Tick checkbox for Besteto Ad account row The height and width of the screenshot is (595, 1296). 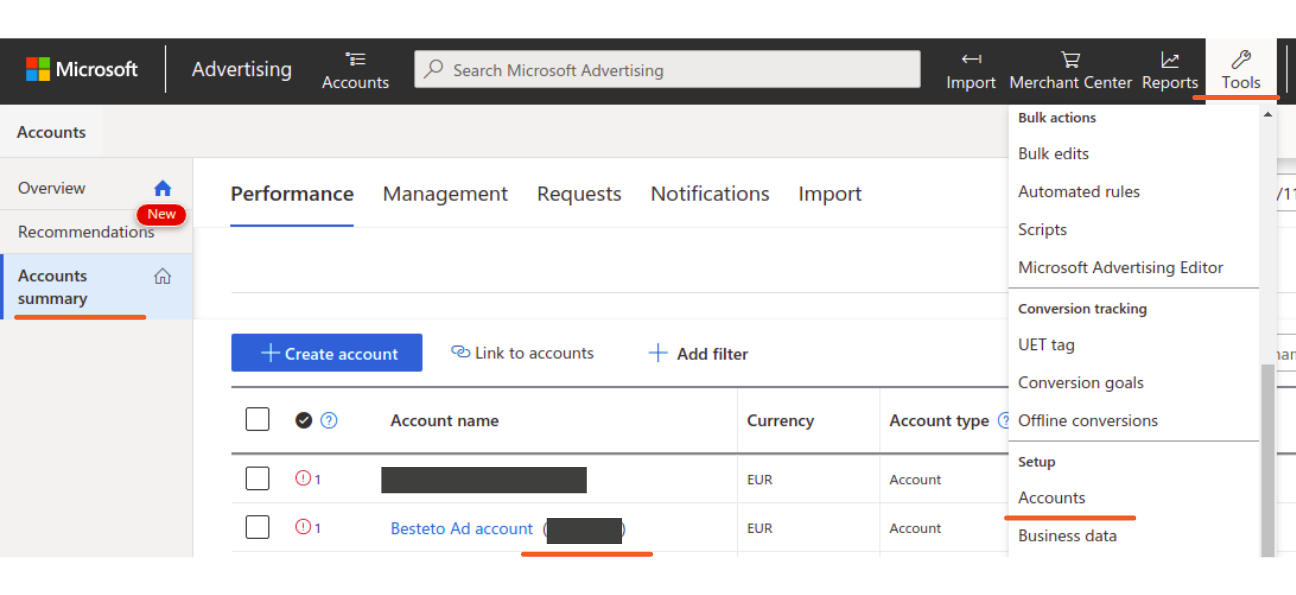point(257,527)
